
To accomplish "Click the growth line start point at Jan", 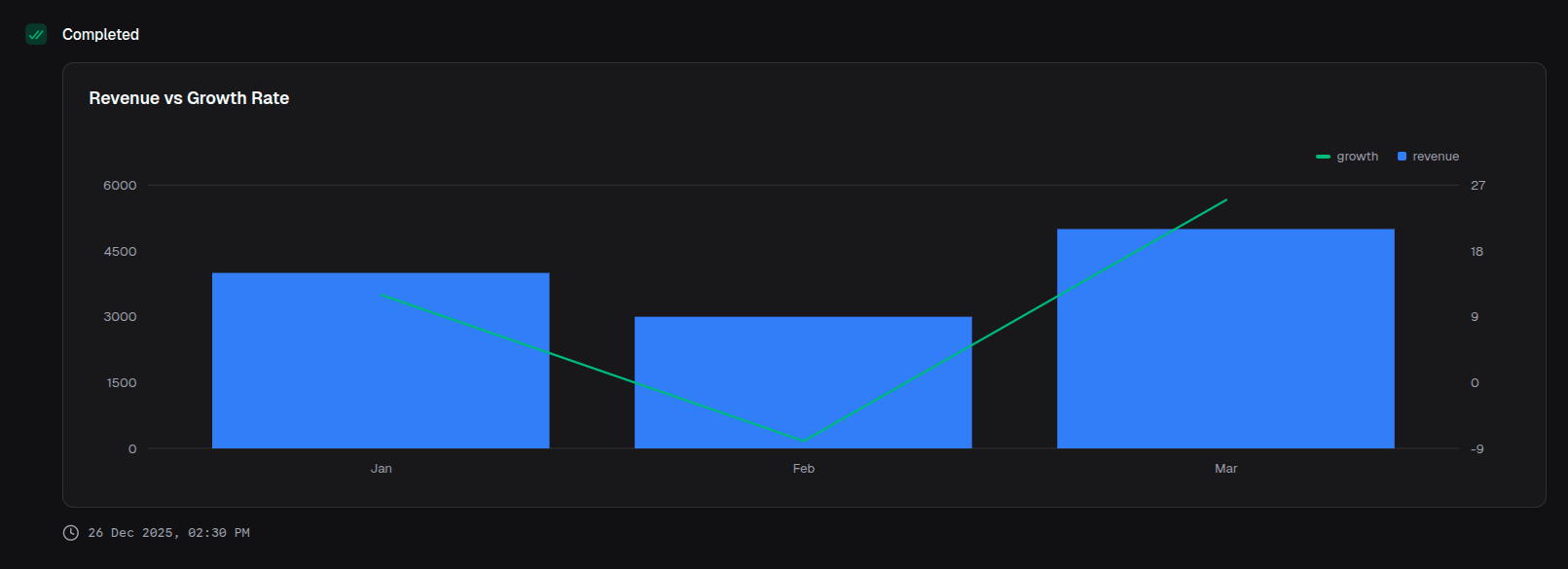I will click(382, 295).
